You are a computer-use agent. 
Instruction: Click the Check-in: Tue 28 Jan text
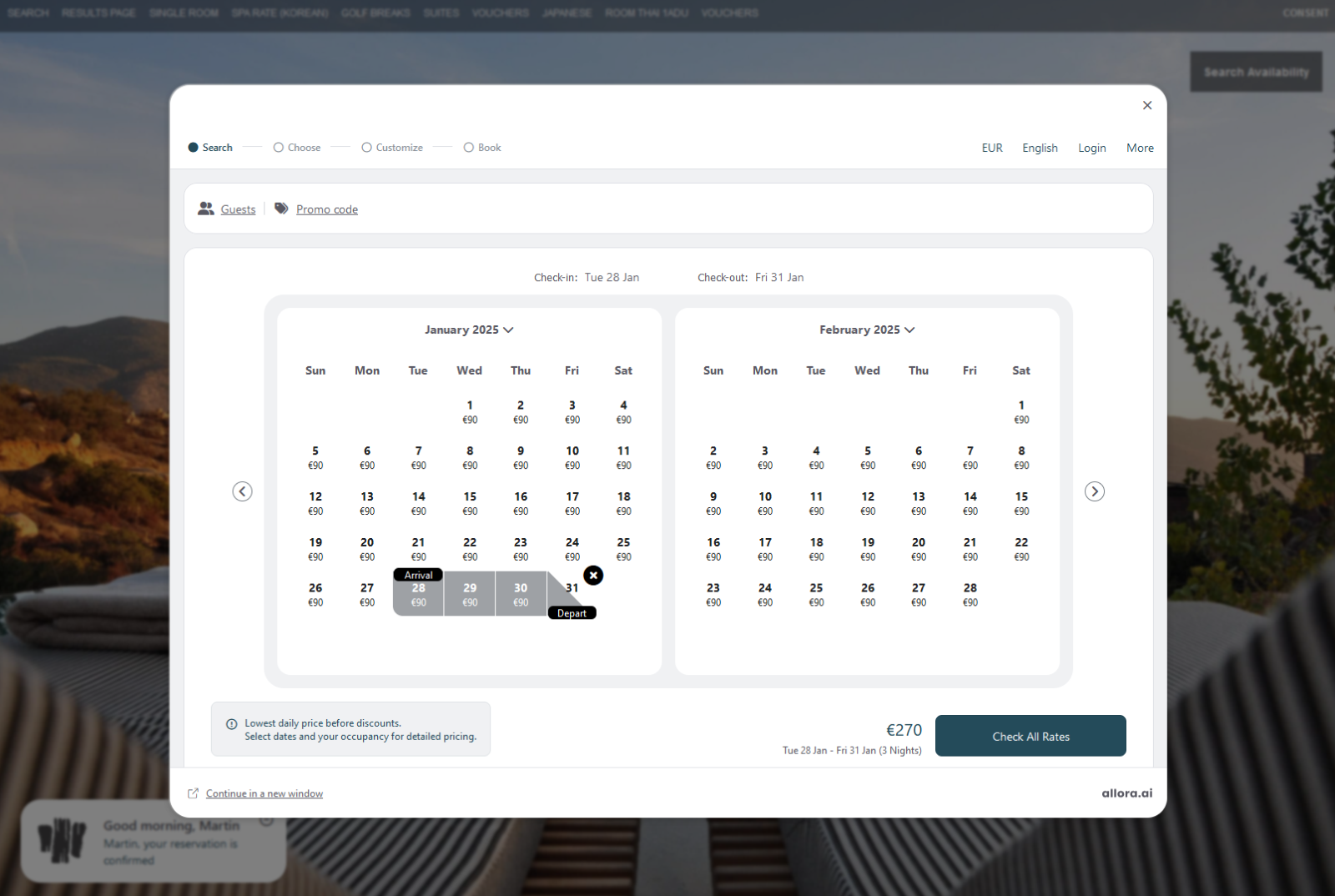pos(587,278)
